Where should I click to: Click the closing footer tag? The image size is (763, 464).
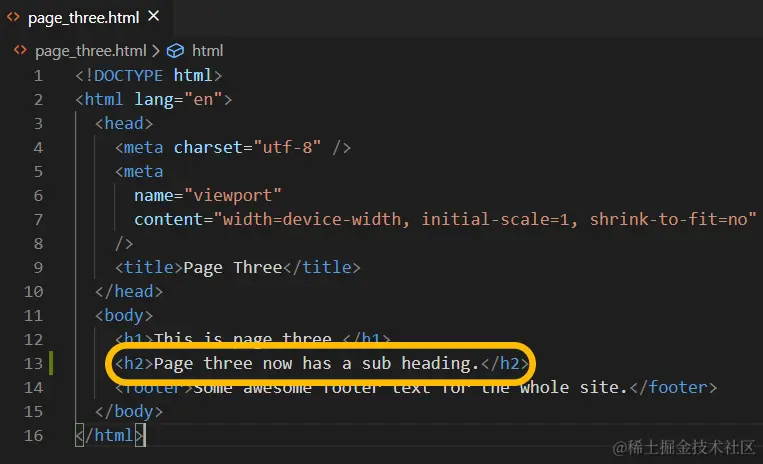673,388
